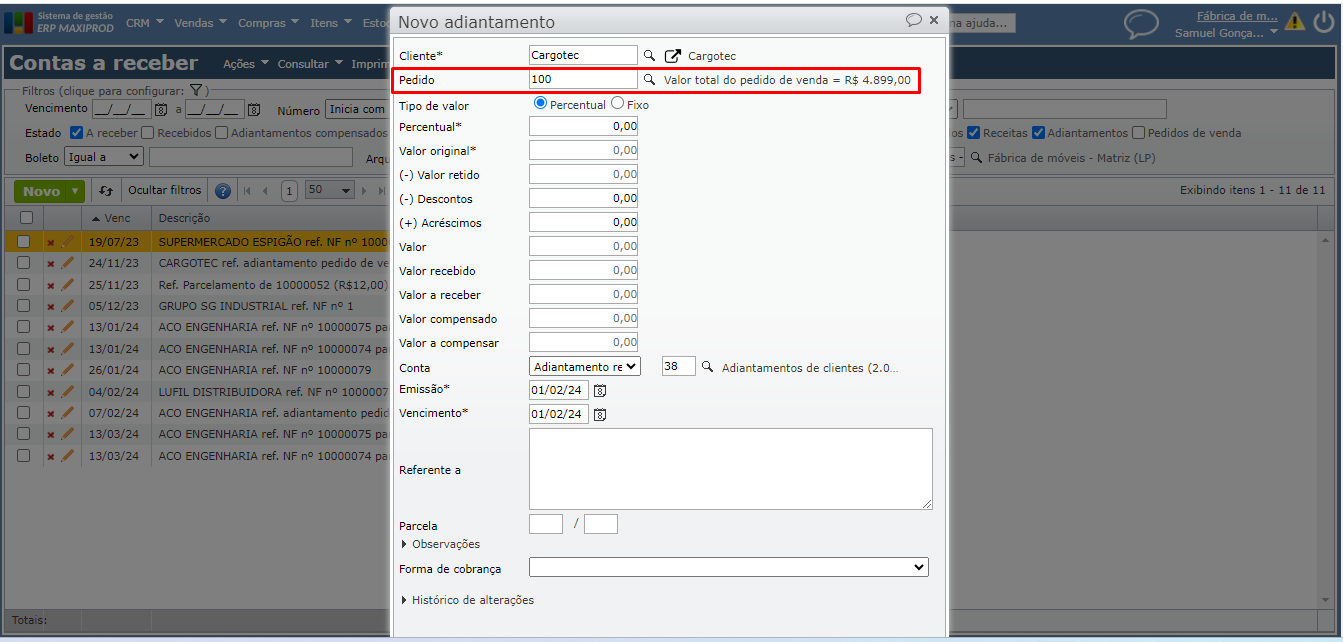Click the yellow warning alert icon
1343x642 pixels.
(x=1295, y=21)
